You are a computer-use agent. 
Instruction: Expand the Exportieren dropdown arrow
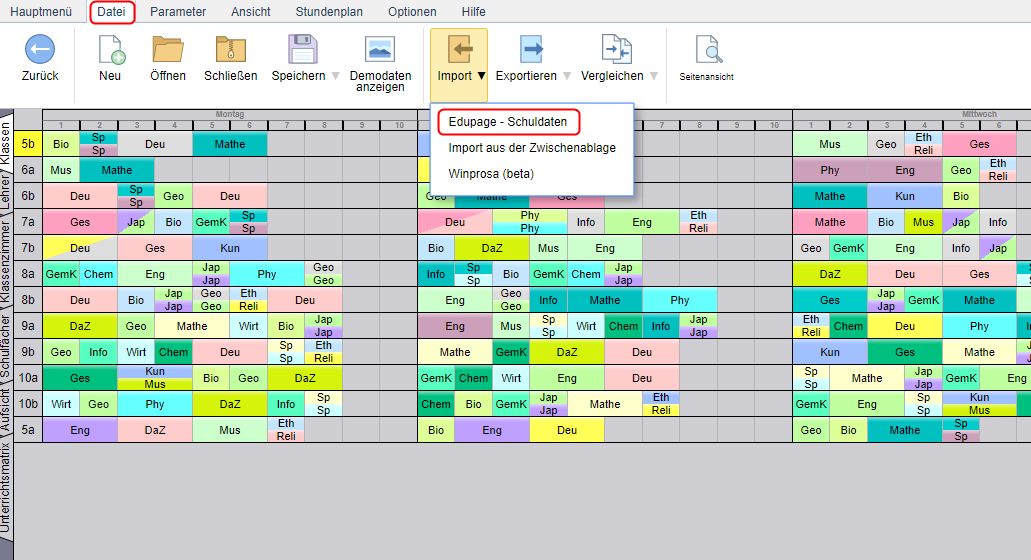click(x=567, y=76)
